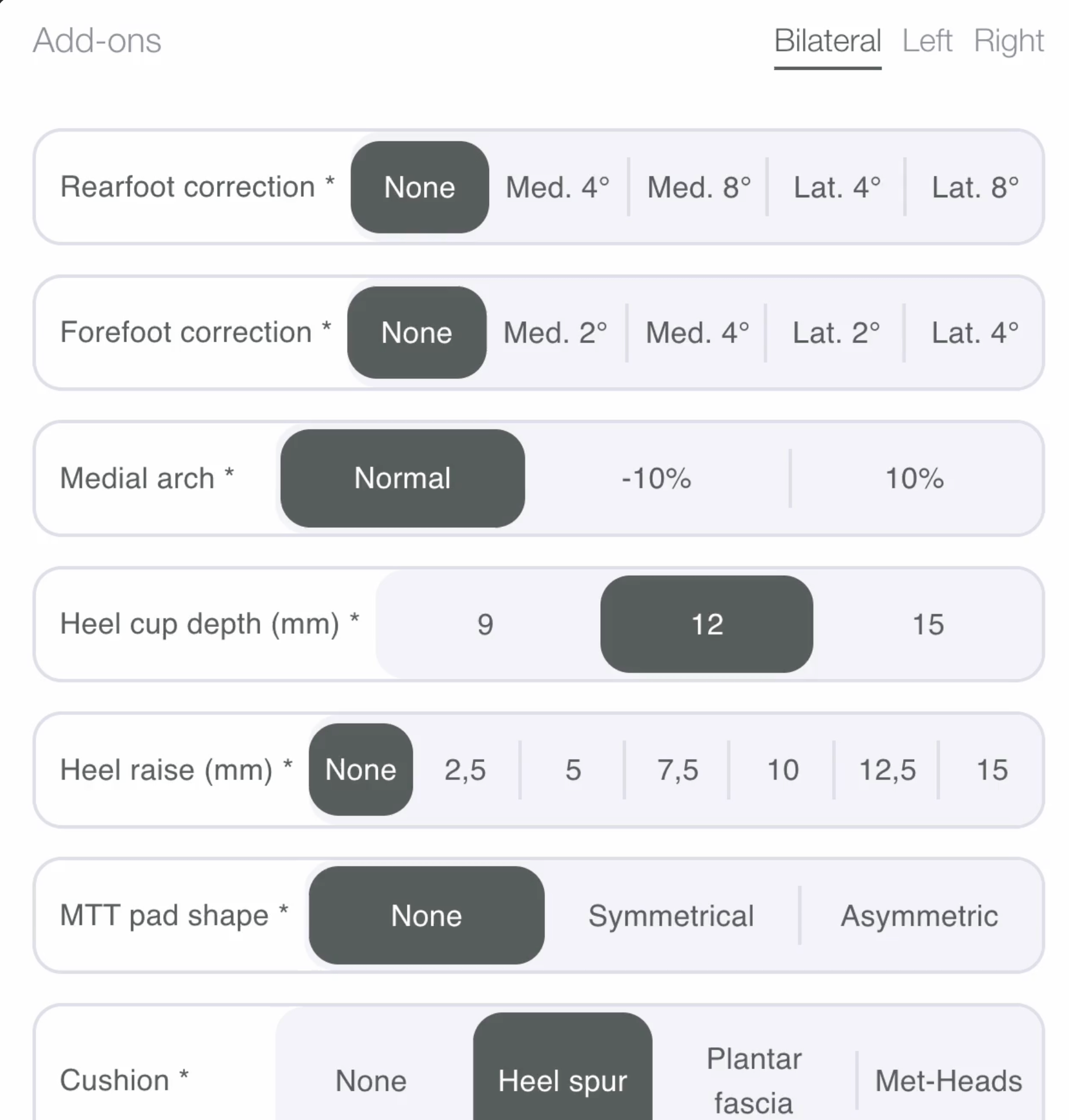The width and height of the screenshot is (1069, 1120).
Task: Select 9 mm Heel cup depth
Action: click(485, 624)
